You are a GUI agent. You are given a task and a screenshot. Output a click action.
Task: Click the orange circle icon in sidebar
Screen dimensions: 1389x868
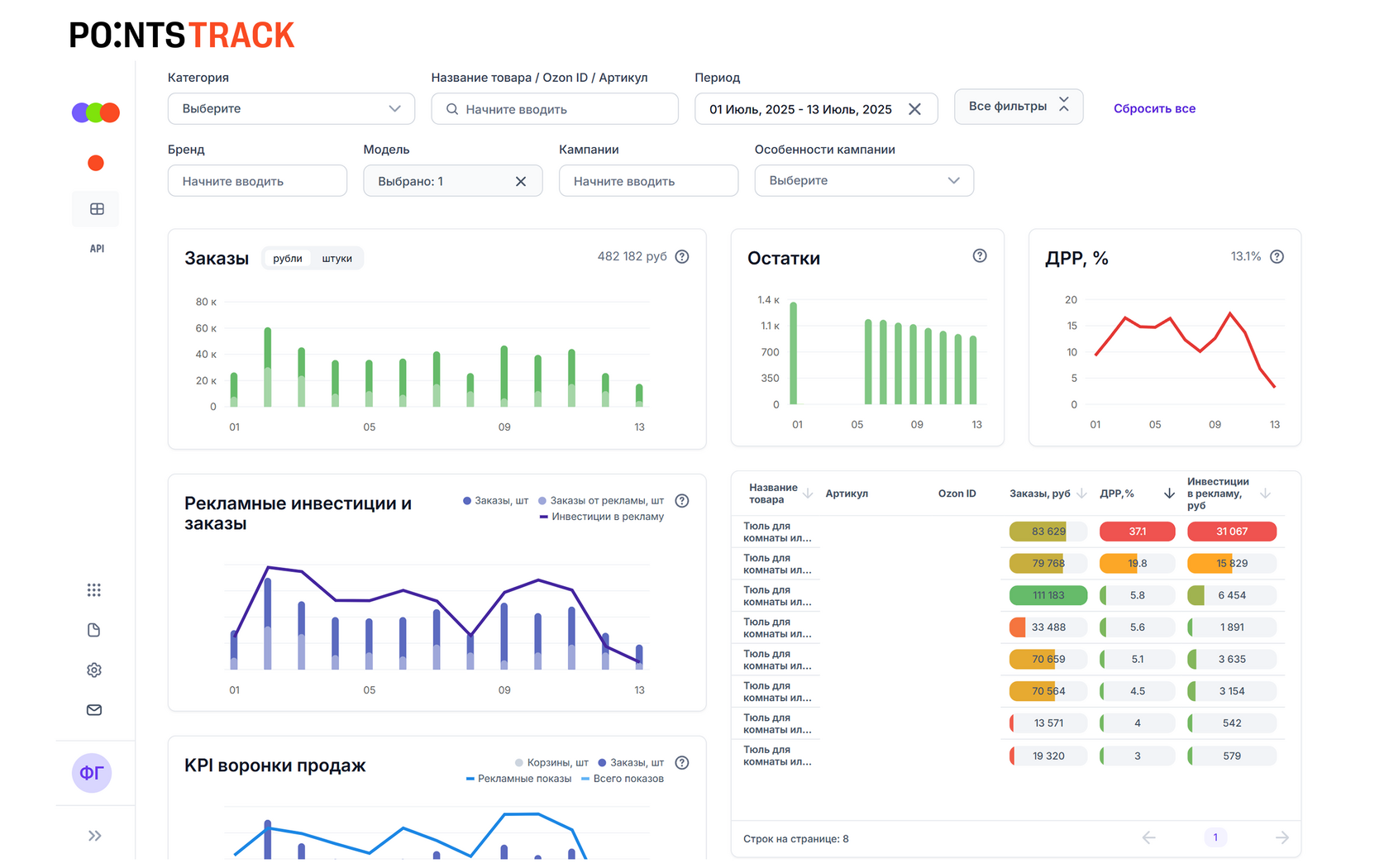95,163
